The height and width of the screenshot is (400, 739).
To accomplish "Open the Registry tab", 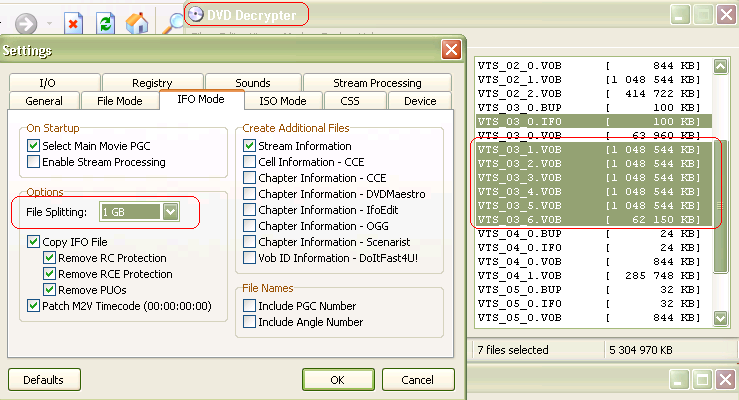I will pos(152,82).
